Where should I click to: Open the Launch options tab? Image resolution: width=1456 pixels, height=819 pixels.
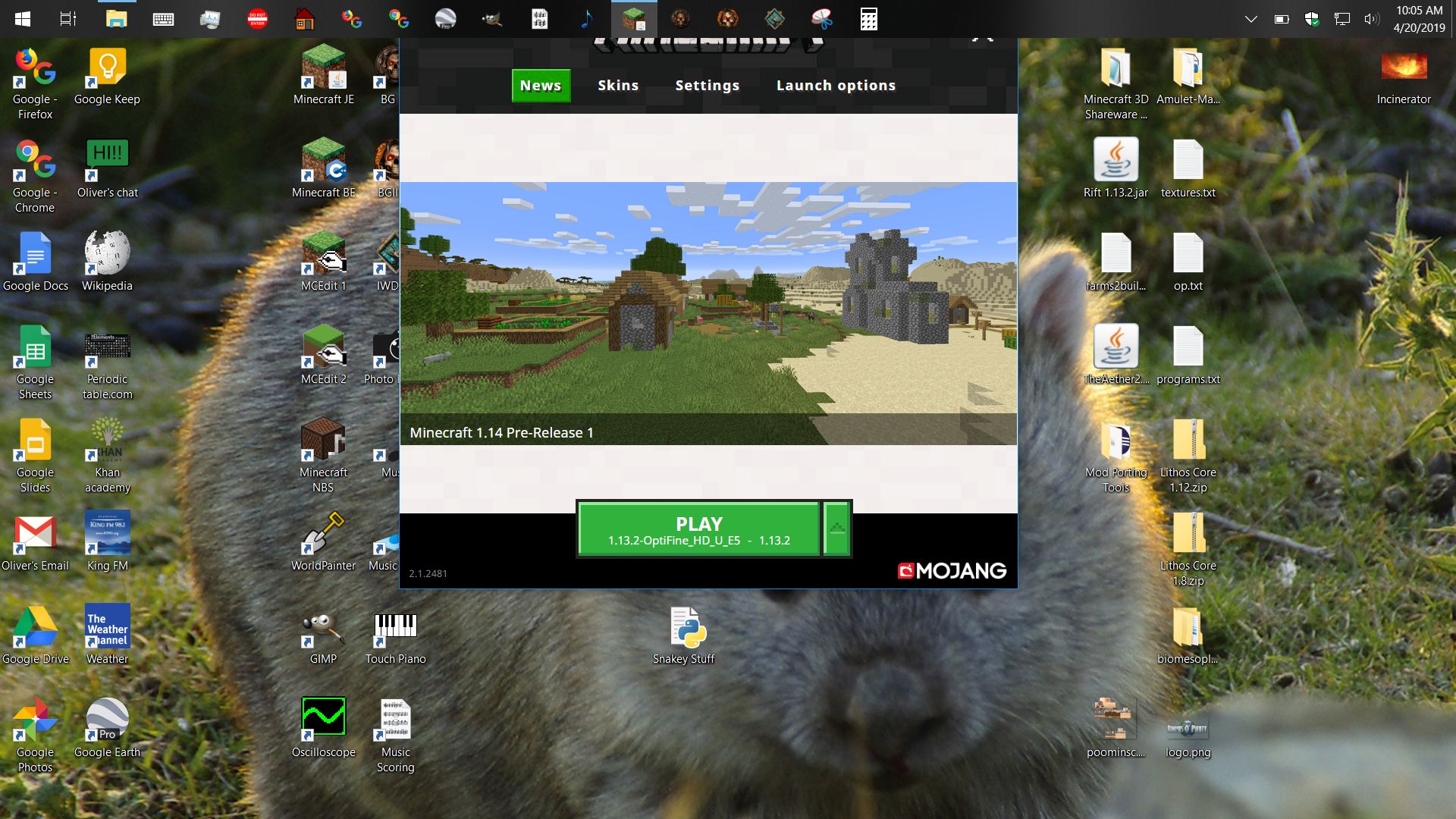(836, 86)
